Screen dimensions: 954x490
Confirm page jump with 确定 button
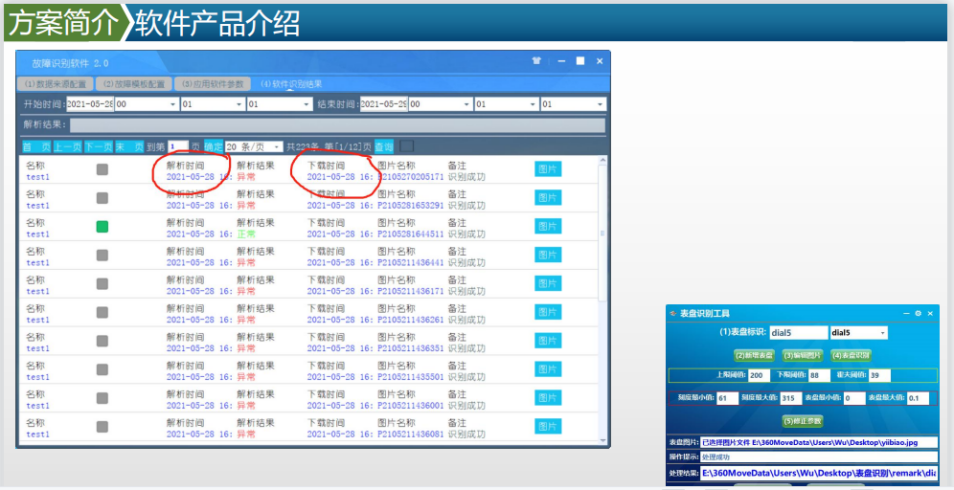(214, 147)
